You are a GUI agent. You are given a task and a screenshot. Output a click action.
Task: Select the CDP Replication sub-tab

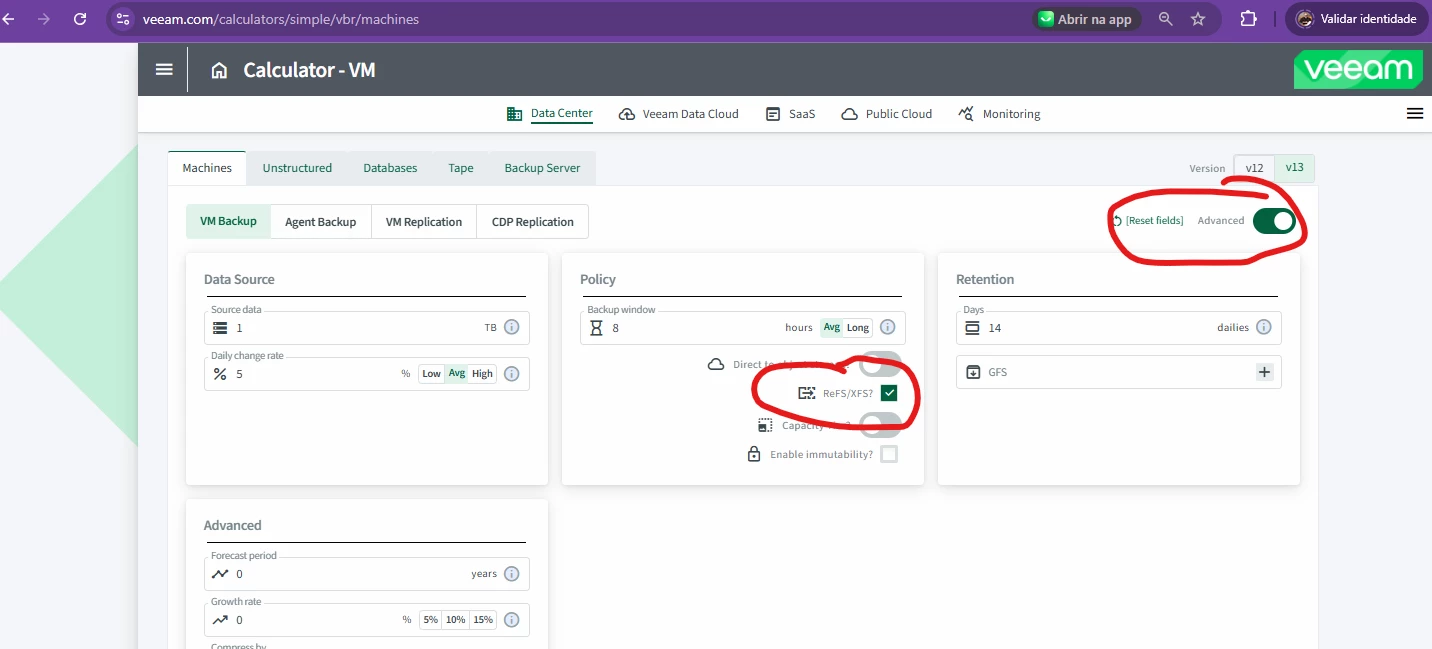[533, 222]
